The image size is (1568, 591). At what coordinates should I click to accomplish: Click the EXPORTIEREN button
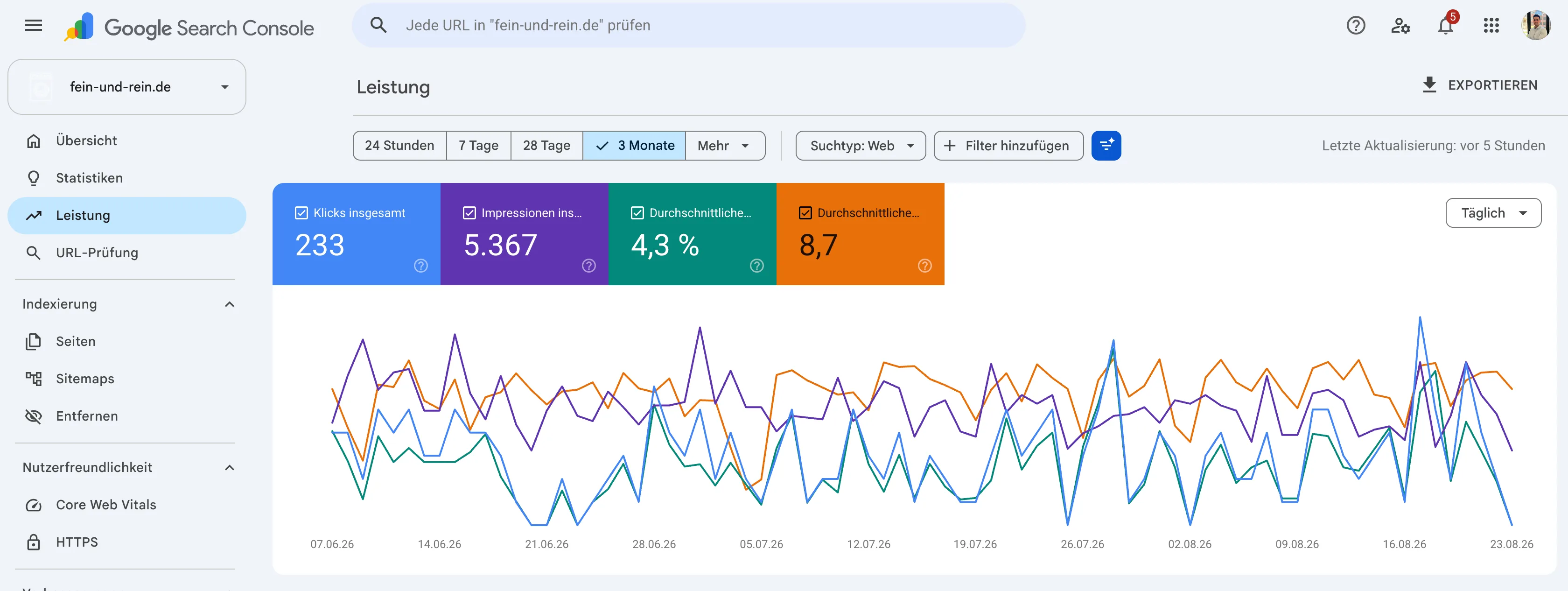[1480, 85]
